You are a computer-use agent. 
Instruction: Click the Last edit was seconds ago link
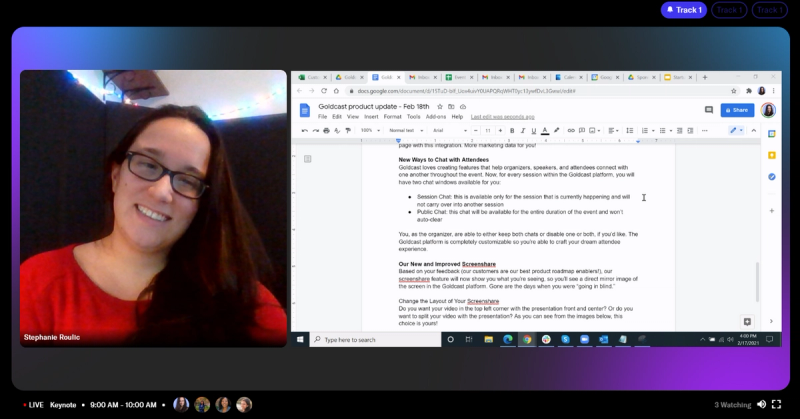pos(503,117)
